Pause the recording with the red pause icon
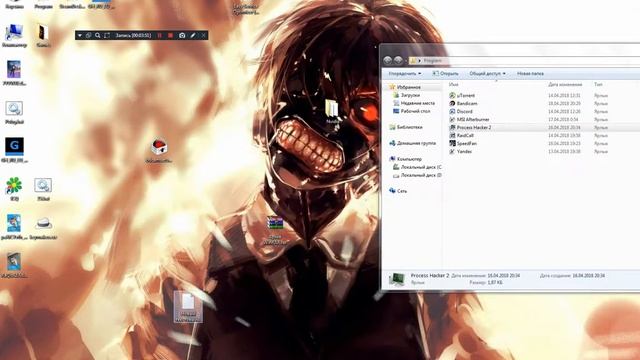 click(160, 36)
